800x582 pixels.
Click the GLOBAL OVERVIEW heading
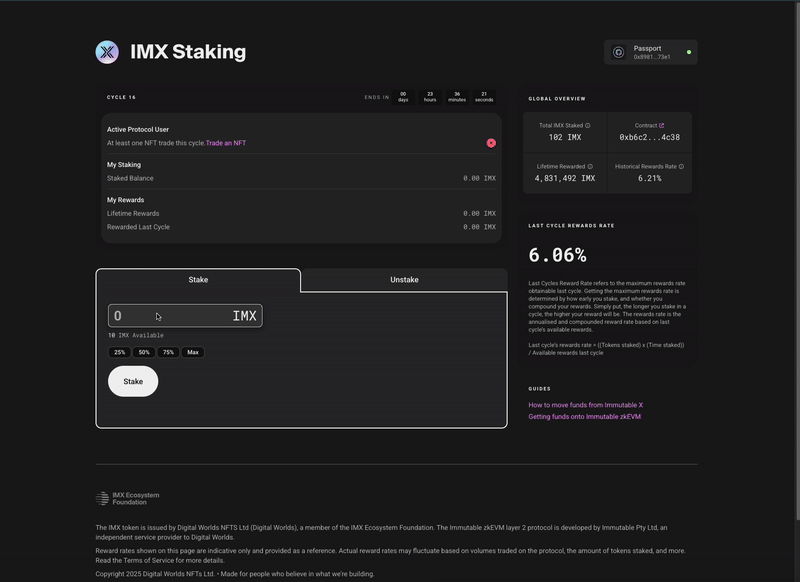pyautogui.click(x=557, y=99)
